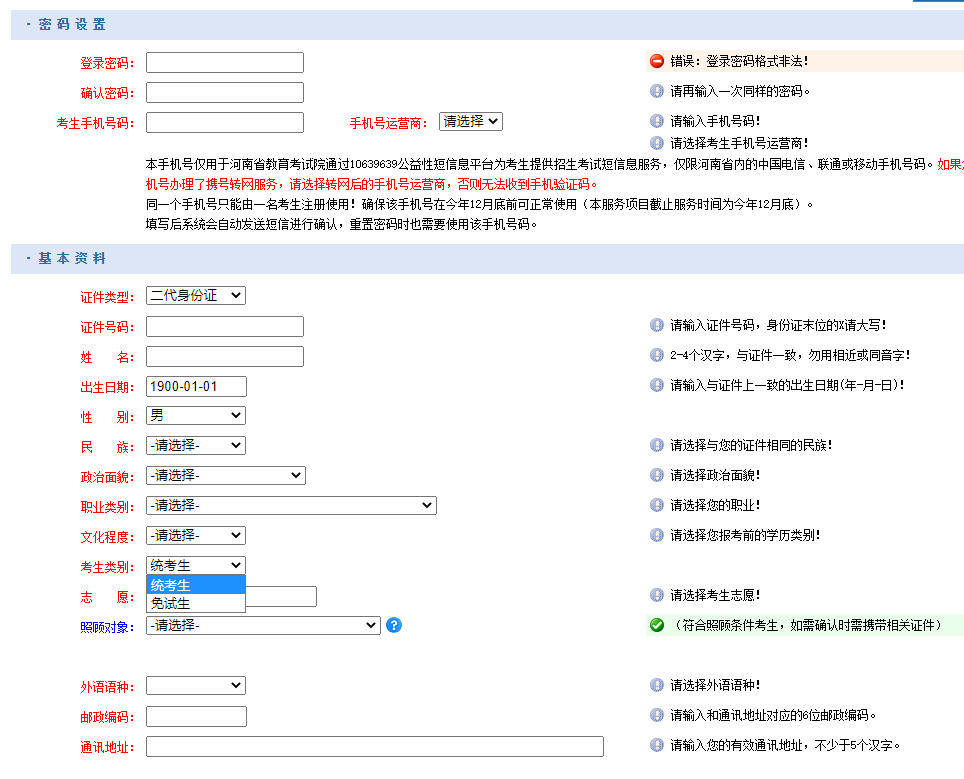964x779 pixels.
Task: Choose 统考生 option in the list
Action: pyautogui.click(x=196, y=585)
